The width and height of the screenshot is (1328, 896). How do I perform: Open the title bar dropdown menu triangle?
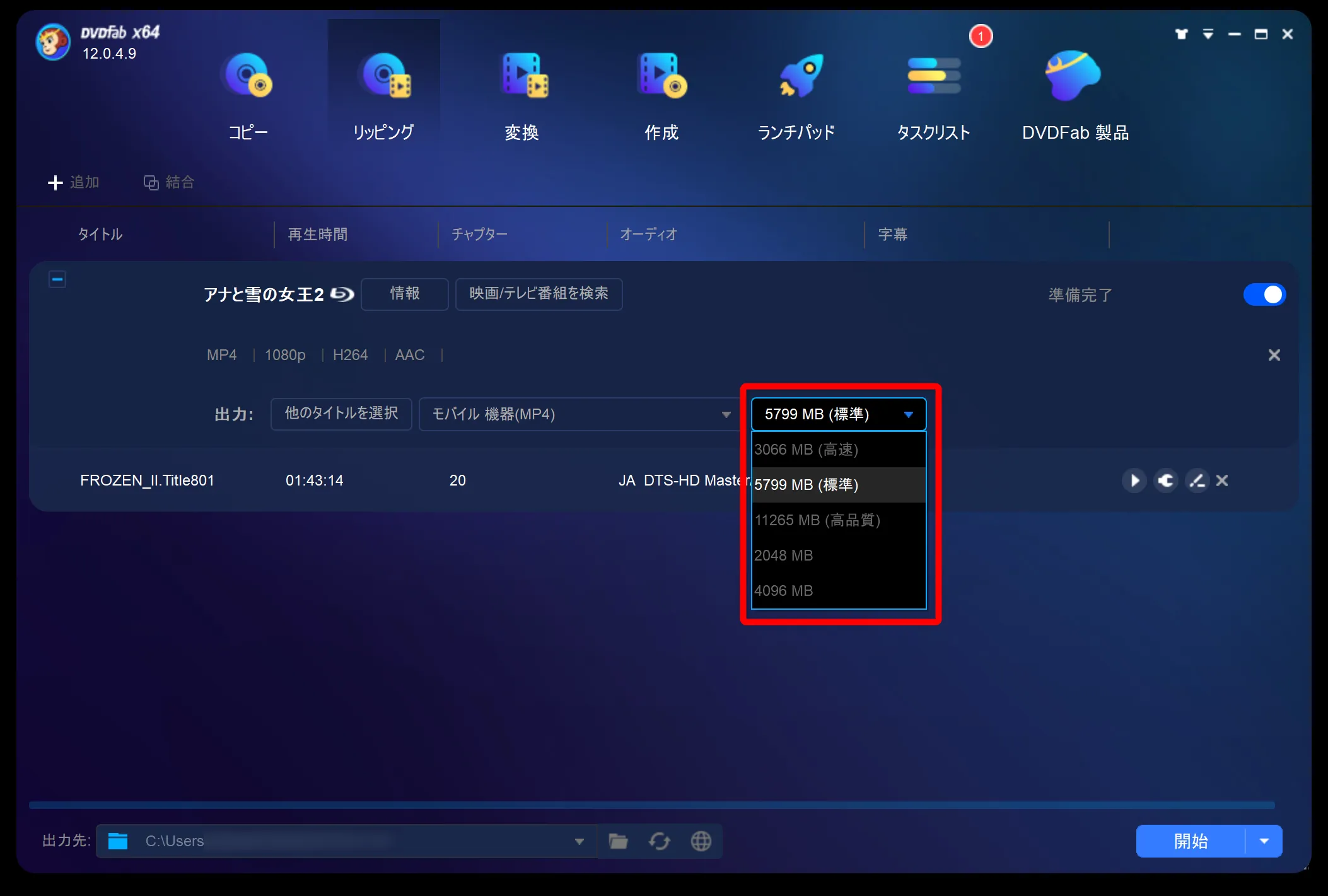point(1208,34)
